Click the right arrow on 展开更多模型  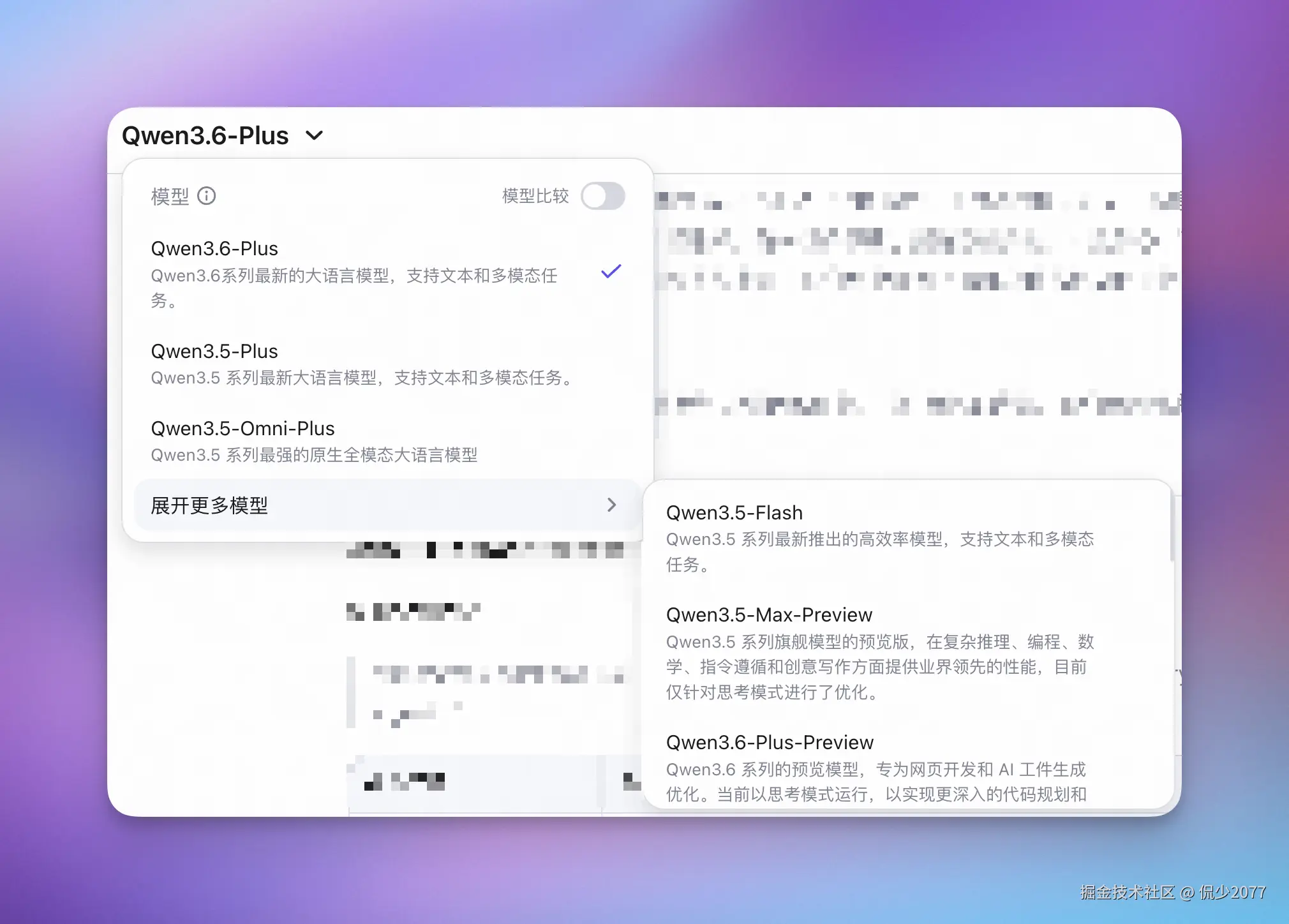click(x=613, y=505)
